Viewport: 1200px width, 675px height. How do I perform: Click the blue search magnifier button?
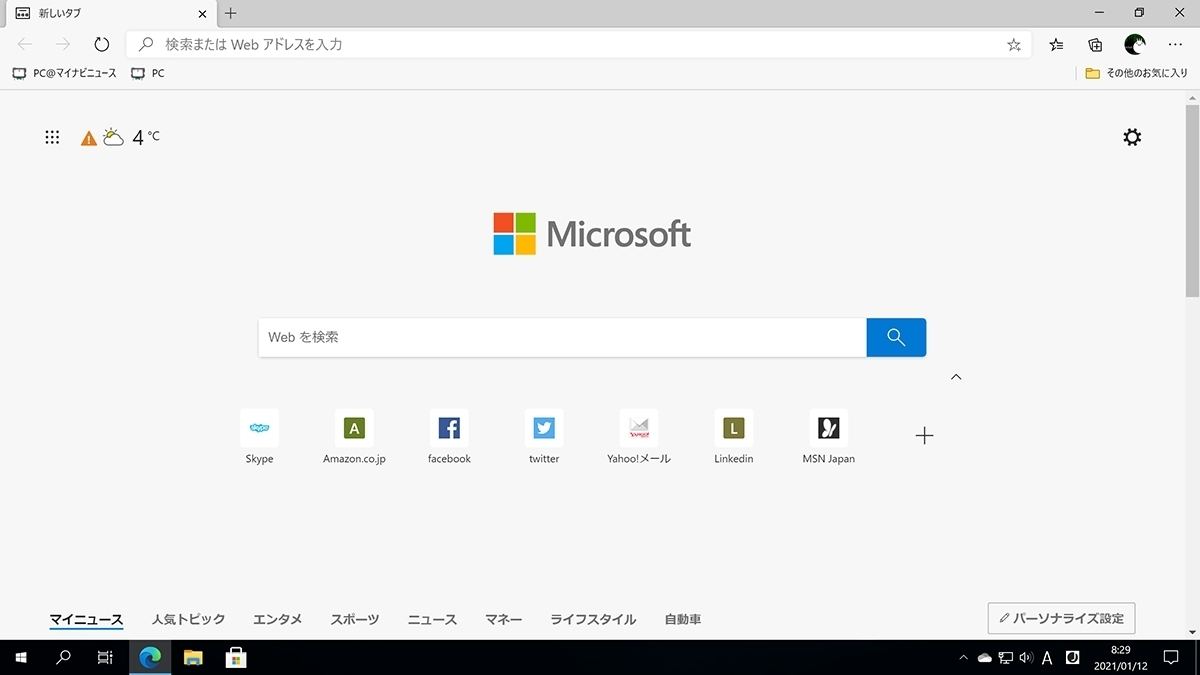click(896, 337)
